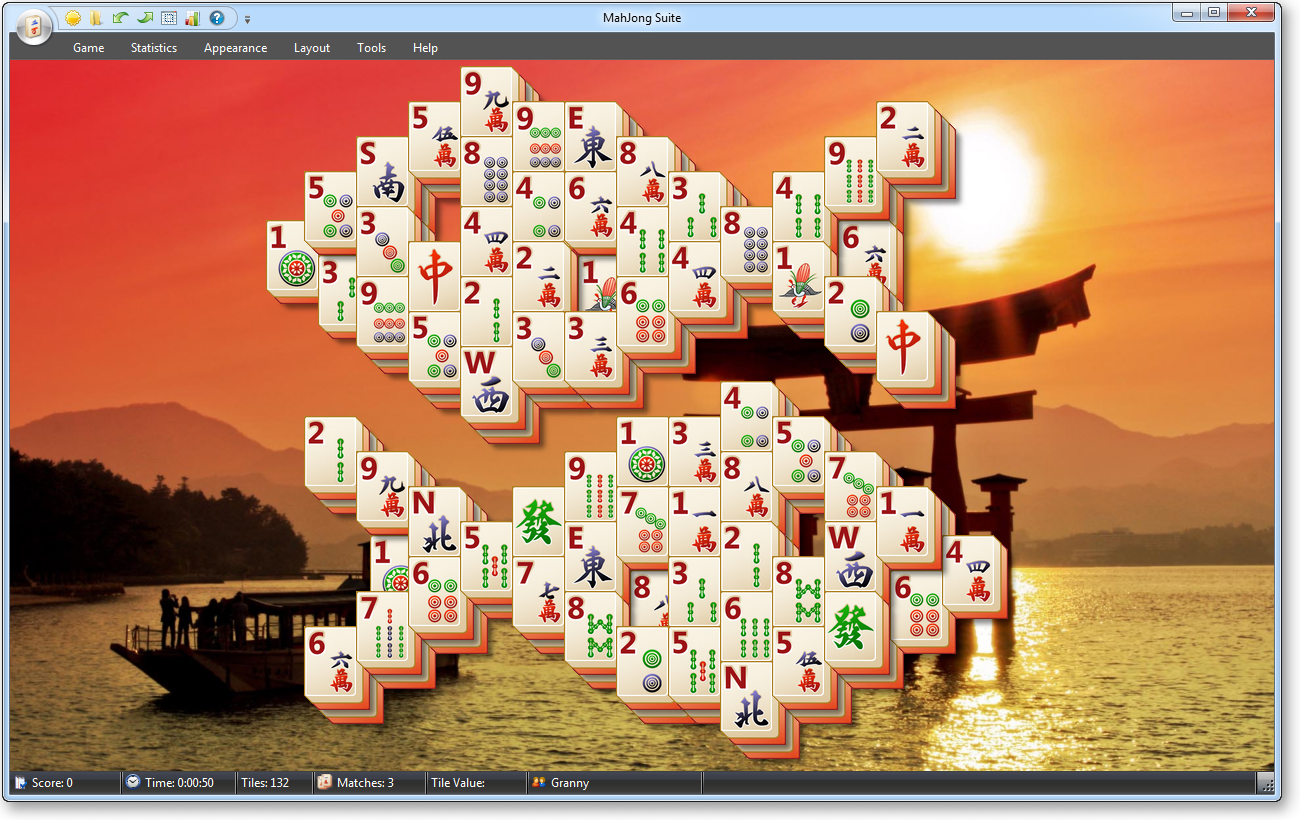Click the clock icon beside Time
The image size is (1300, 820).
[133, 782]
